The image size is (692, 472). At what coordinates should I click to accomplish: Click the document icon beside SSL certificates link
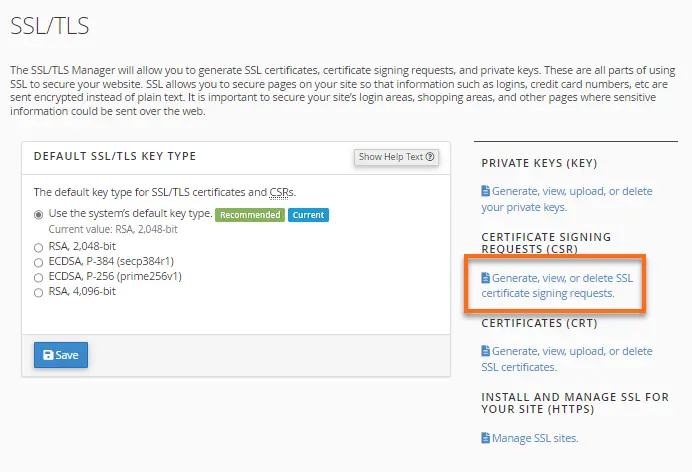[486, 351]
